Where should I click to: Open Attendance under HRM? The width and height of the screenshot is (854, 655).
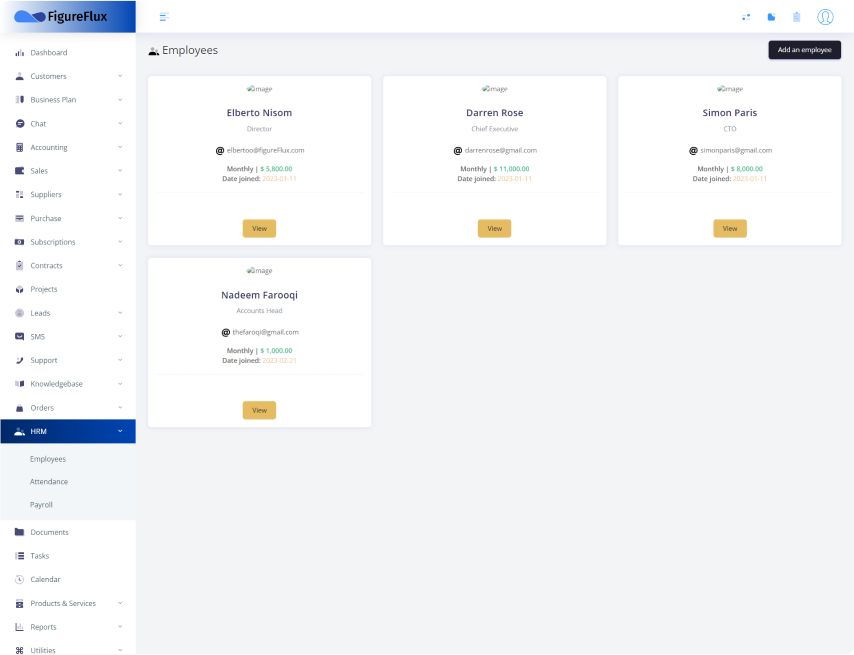(x=49, y=482)
